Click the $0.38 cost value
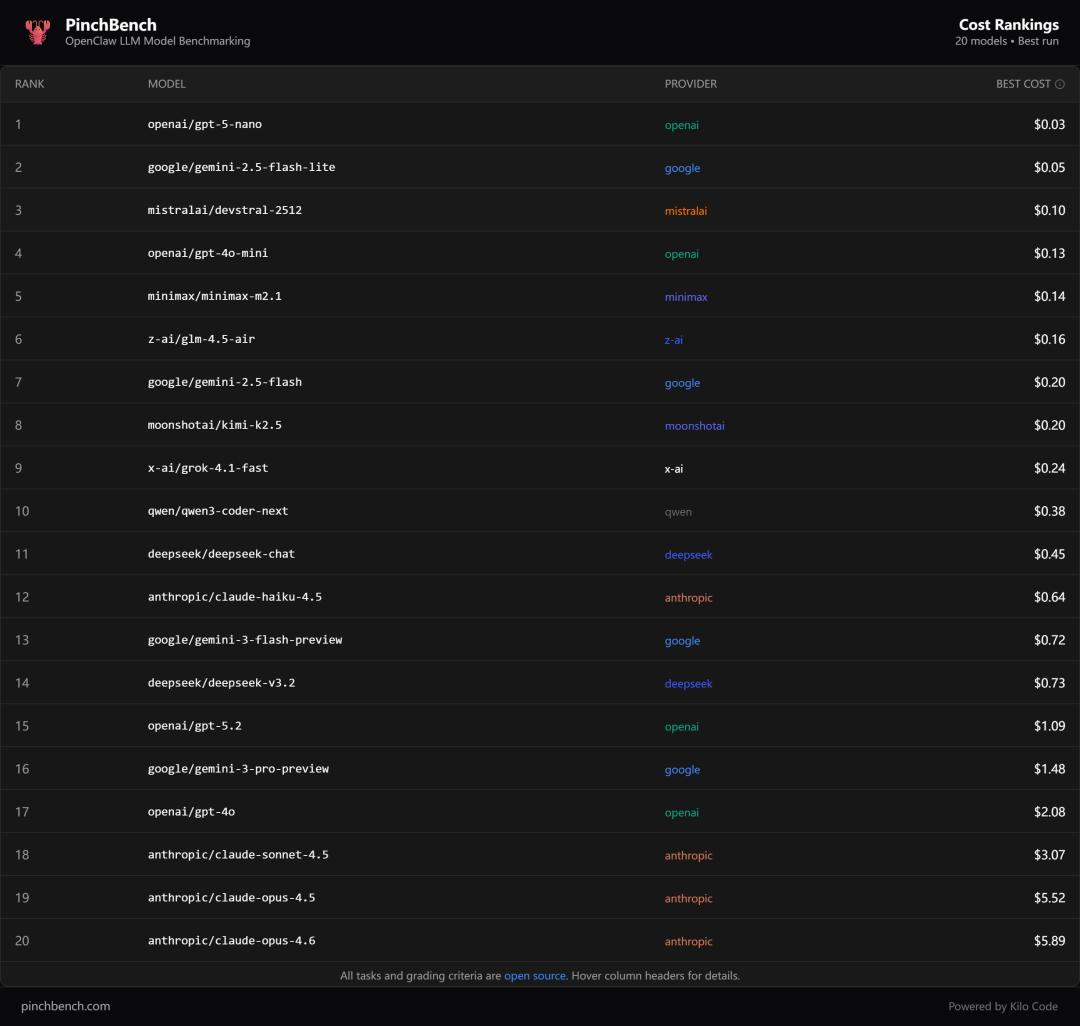 coord(1049,511)
